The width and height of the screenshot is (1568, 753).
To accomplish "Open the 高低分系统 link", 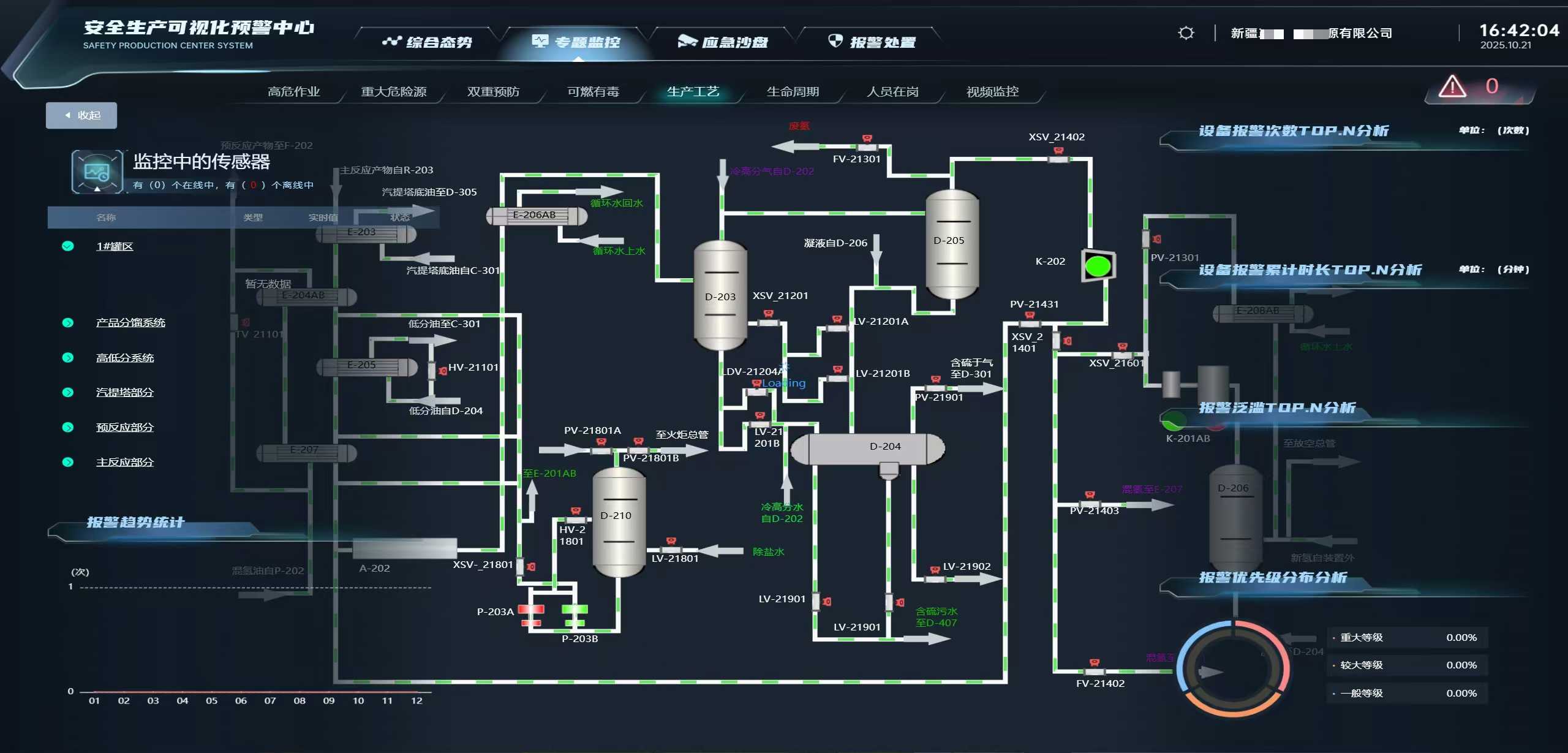I will pyautogui.click(x=125, y=358).
